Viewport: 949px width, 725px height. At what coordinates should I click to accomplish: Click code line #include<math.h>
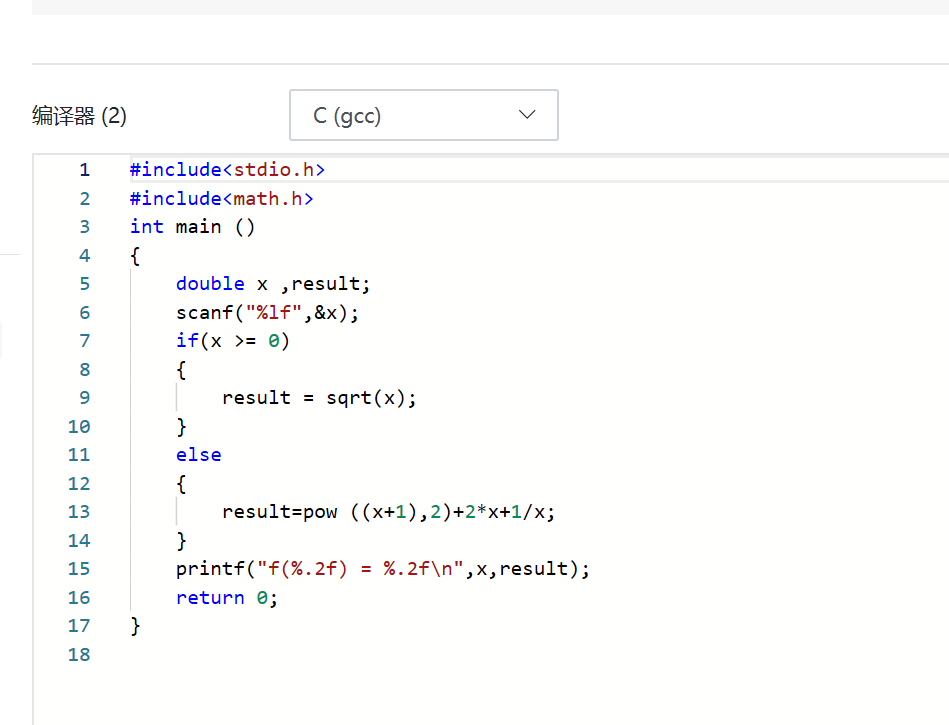click(x=222, y=198)
